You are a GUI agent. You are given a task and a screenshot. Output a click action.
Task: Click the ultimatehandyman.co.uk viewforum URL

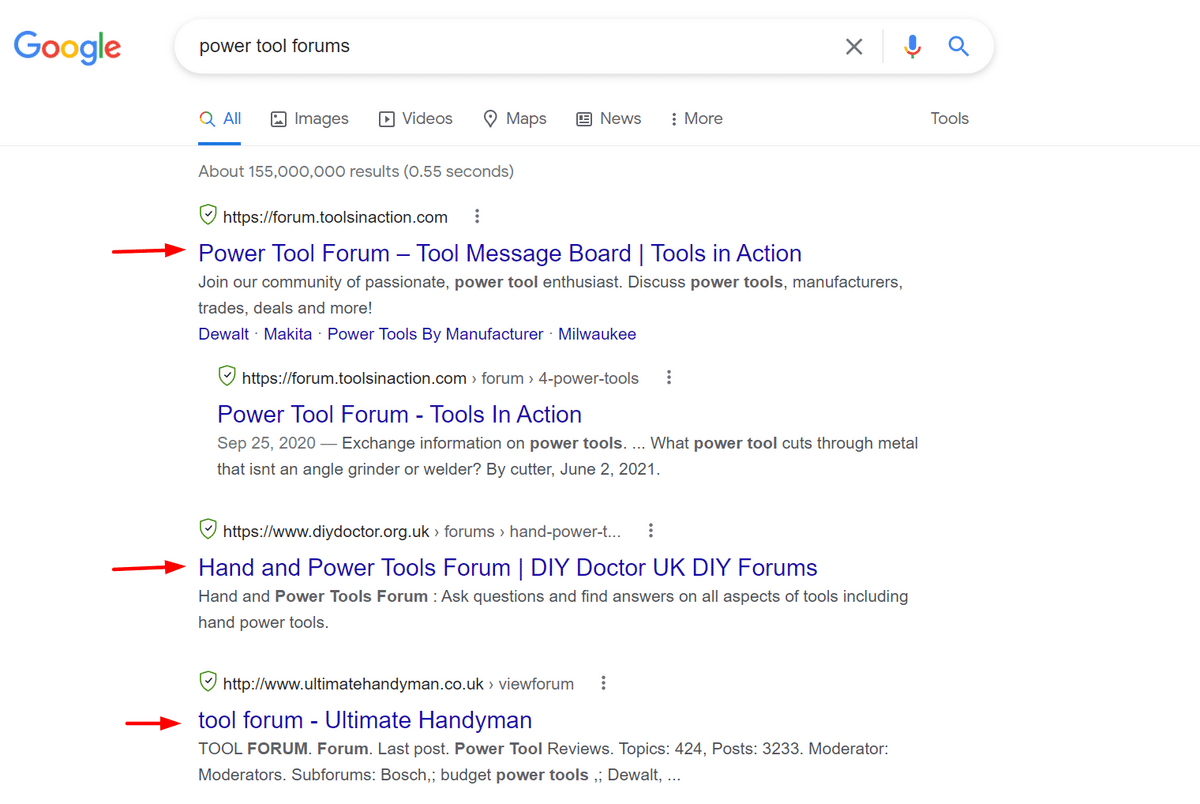click(x=398, y=684)
